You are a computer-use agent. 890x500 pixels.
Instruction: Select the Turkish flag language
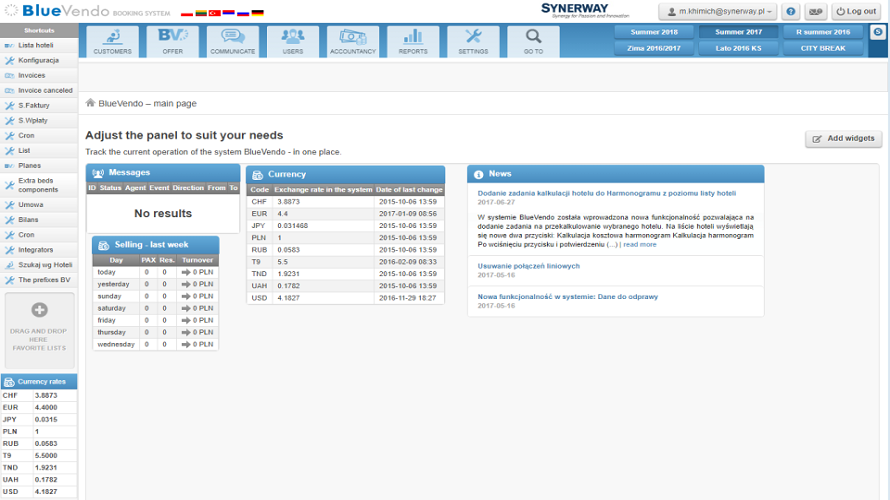(215, 13)
